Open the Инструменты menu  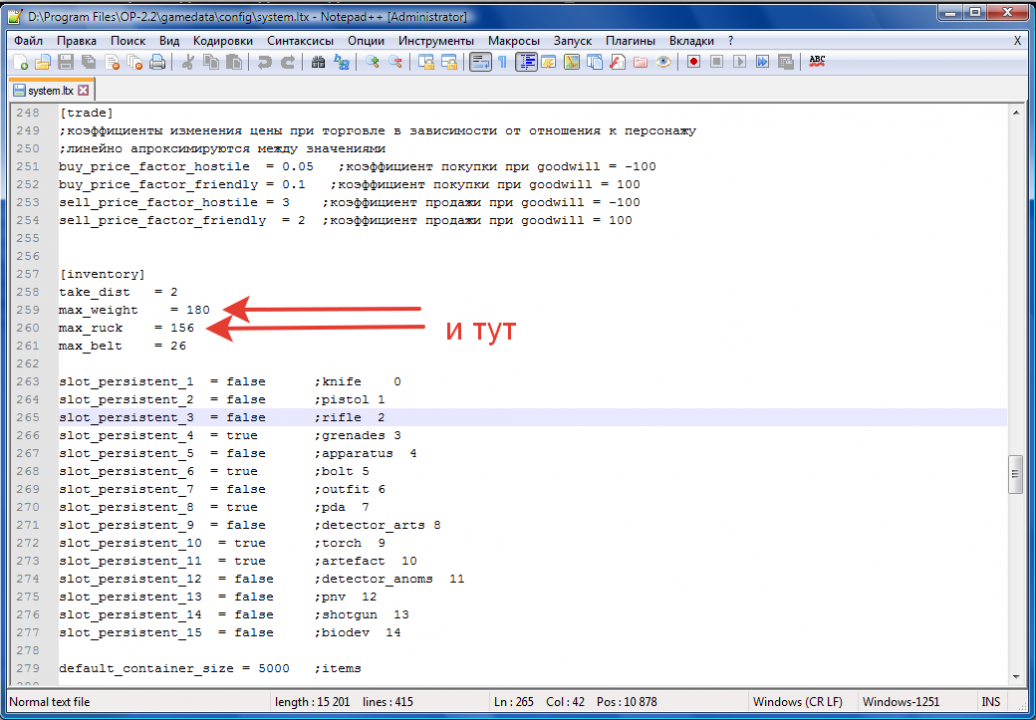coord(436,41)
